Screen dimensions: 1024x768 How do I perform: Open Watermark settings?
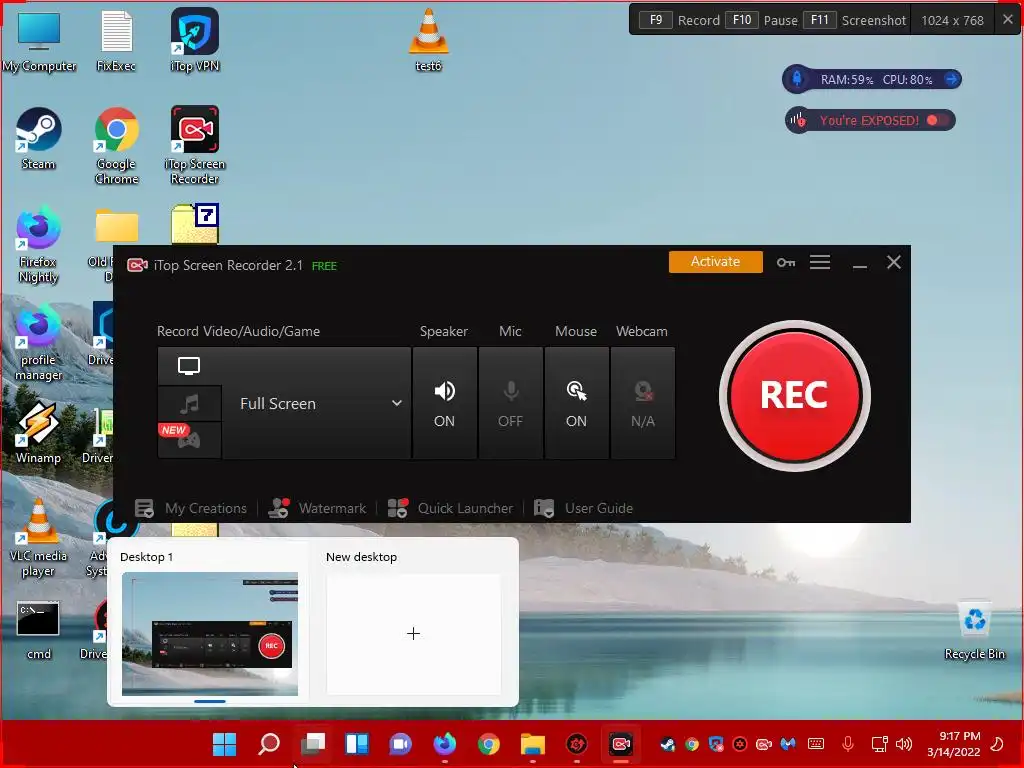(317, 508)
